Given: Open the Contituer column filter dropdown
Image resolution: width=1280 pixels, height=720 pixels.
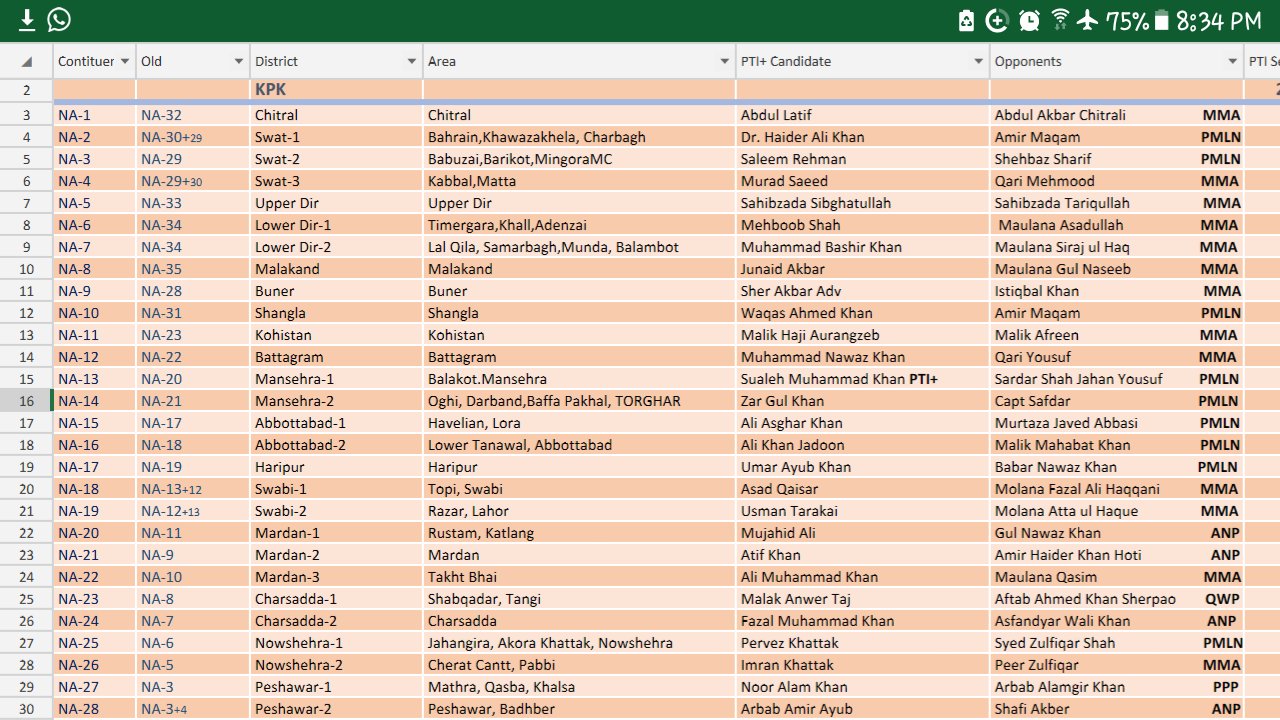Looking at the screenshot, I should click(125, 61).
